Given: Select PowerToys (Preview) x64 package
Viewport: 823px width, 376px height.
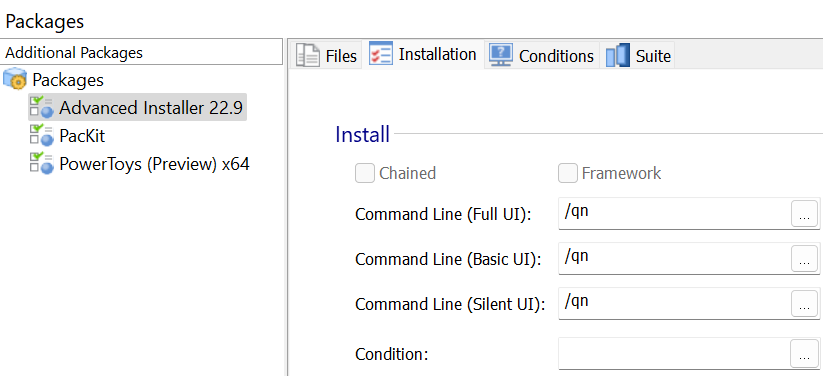Looking at the screenshot, I should (154, 164).
